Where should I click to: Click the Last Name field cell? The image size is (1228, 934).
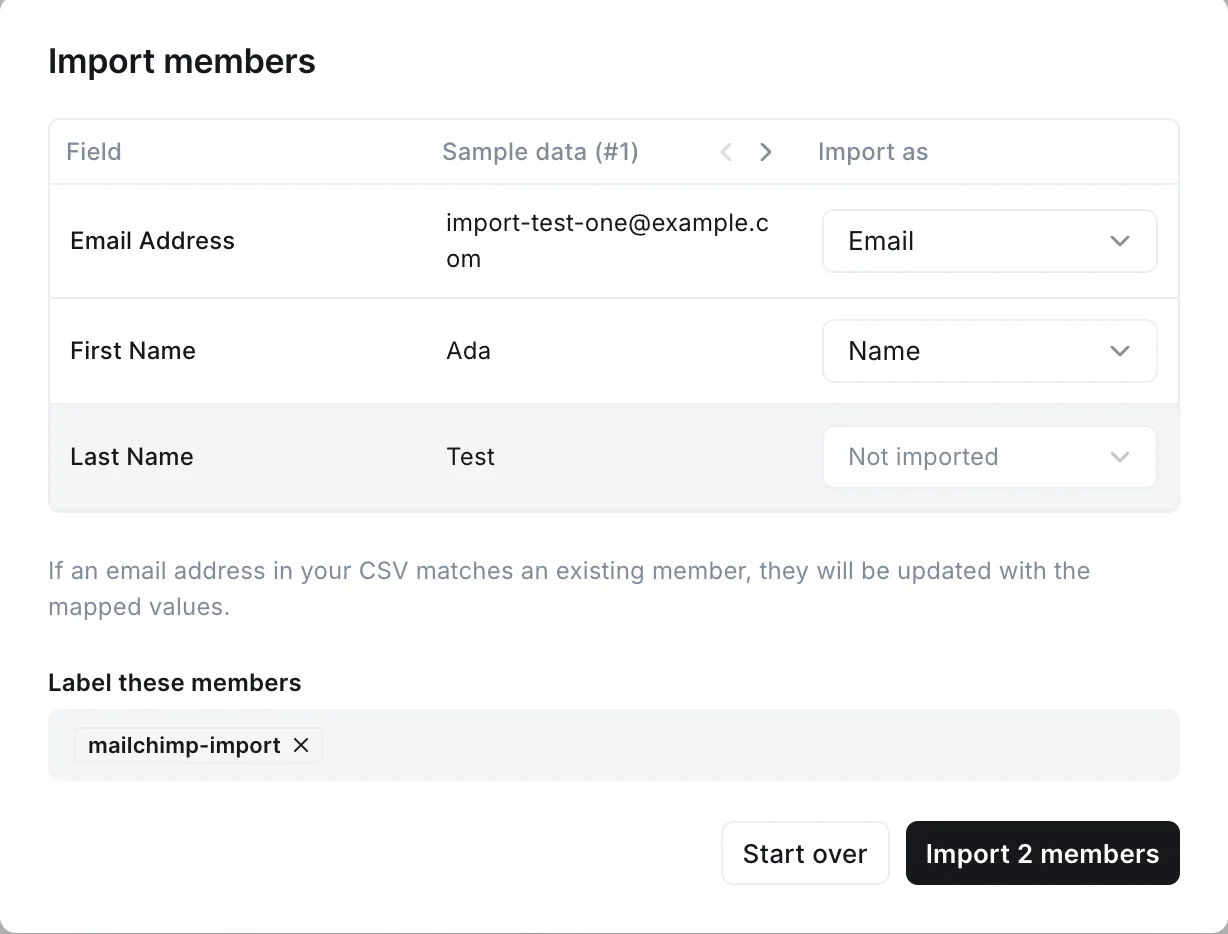(132, 457)
